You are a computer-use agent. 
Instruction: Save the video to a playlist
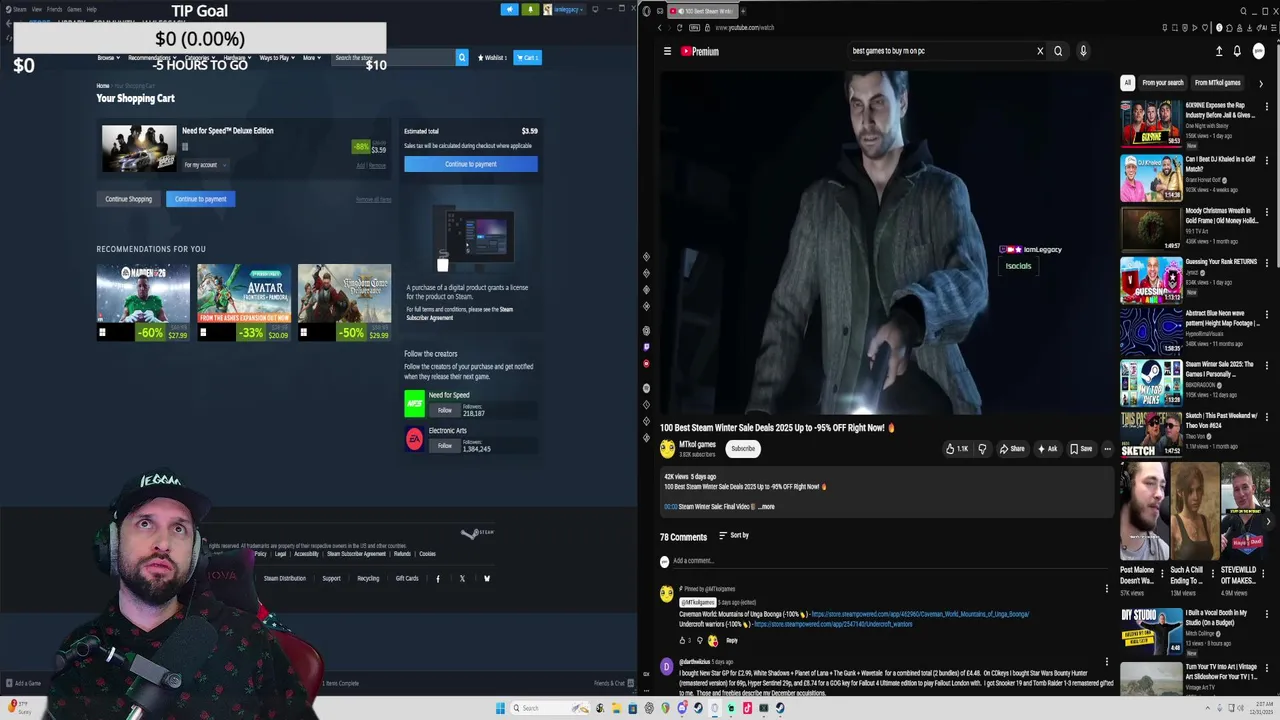[1081, 449]
